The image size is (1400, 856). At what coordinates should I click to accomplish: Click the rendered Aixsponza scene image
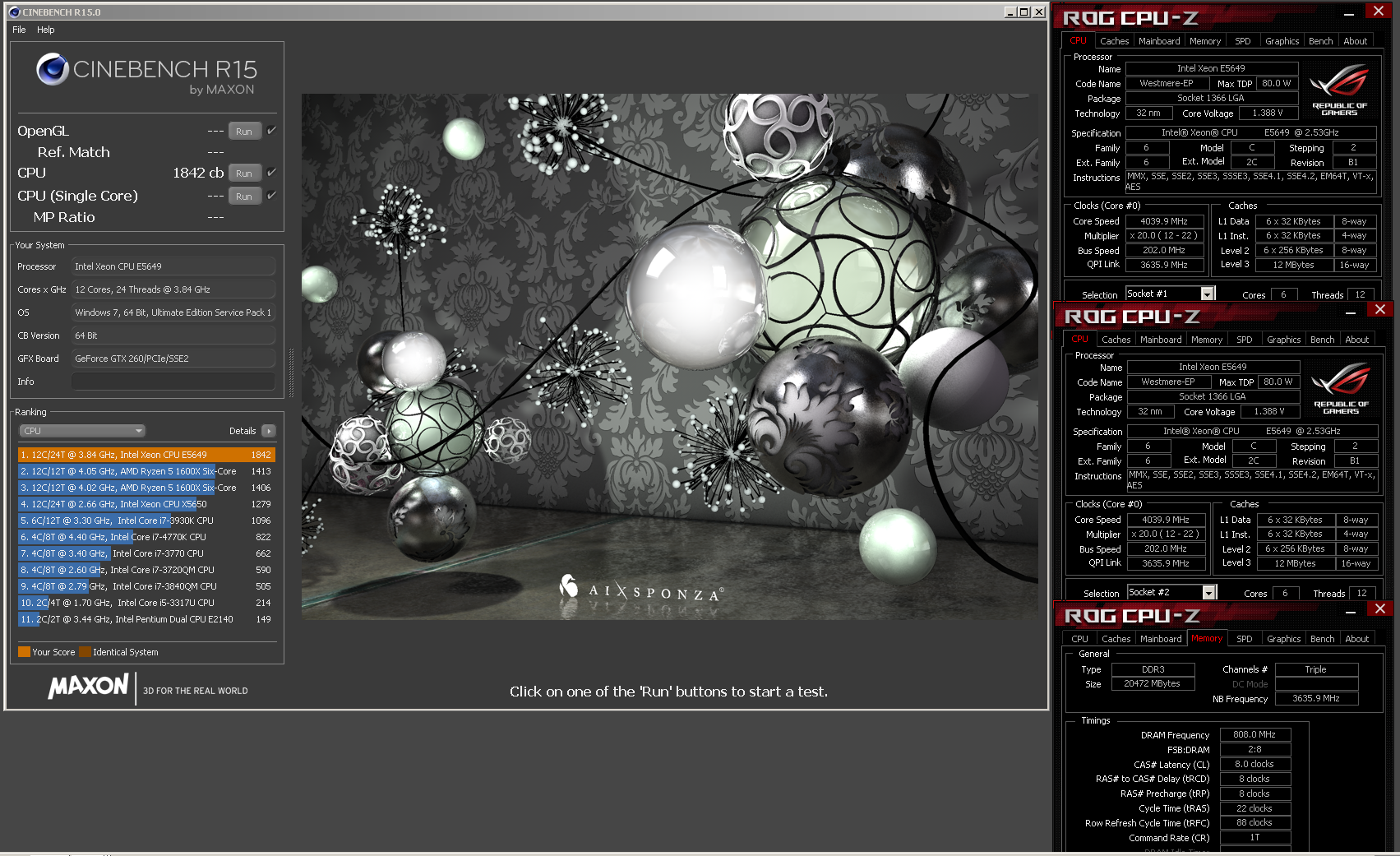click(x=669, y=357)
